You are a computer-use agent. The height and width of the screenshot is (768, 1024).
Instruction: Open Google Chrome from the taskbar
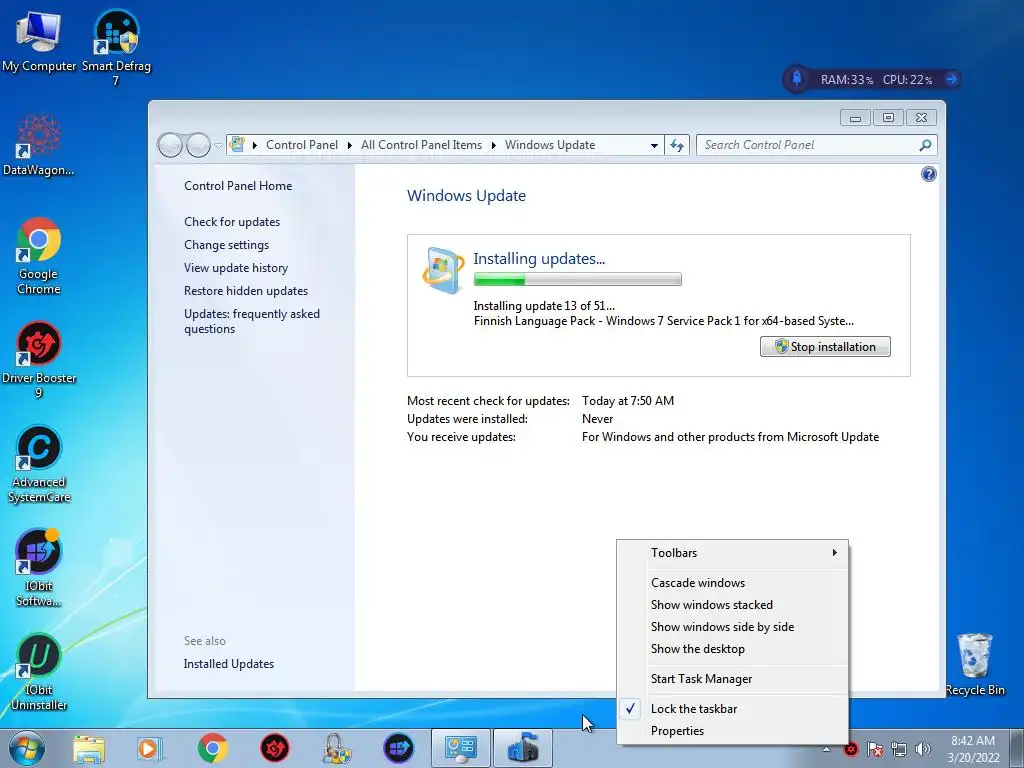click(x=212, y=748)
